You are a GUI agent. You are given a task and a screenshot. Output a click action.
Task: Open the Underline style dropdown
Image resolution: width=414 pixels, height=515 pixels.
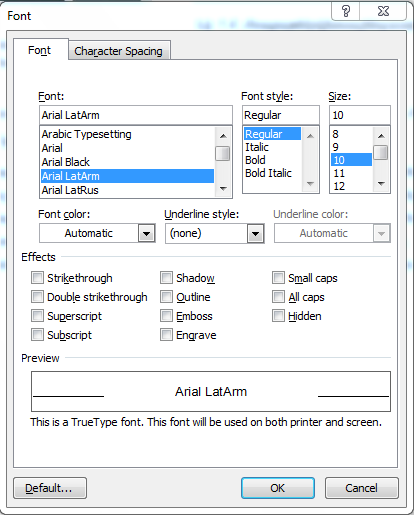[256, 233]
